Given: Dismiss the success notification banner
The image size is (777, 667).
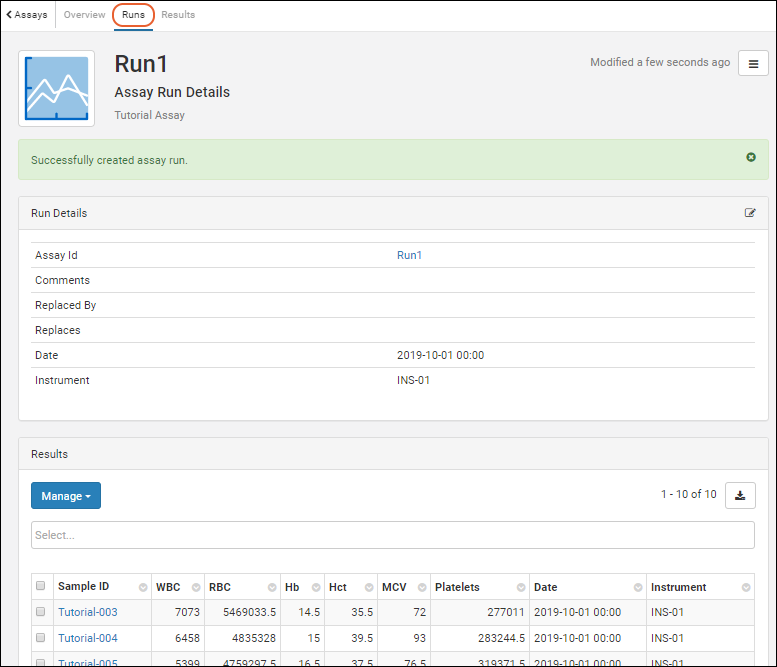Looking at the screenshot, I should pyautogui.click(x=751, y=157).
